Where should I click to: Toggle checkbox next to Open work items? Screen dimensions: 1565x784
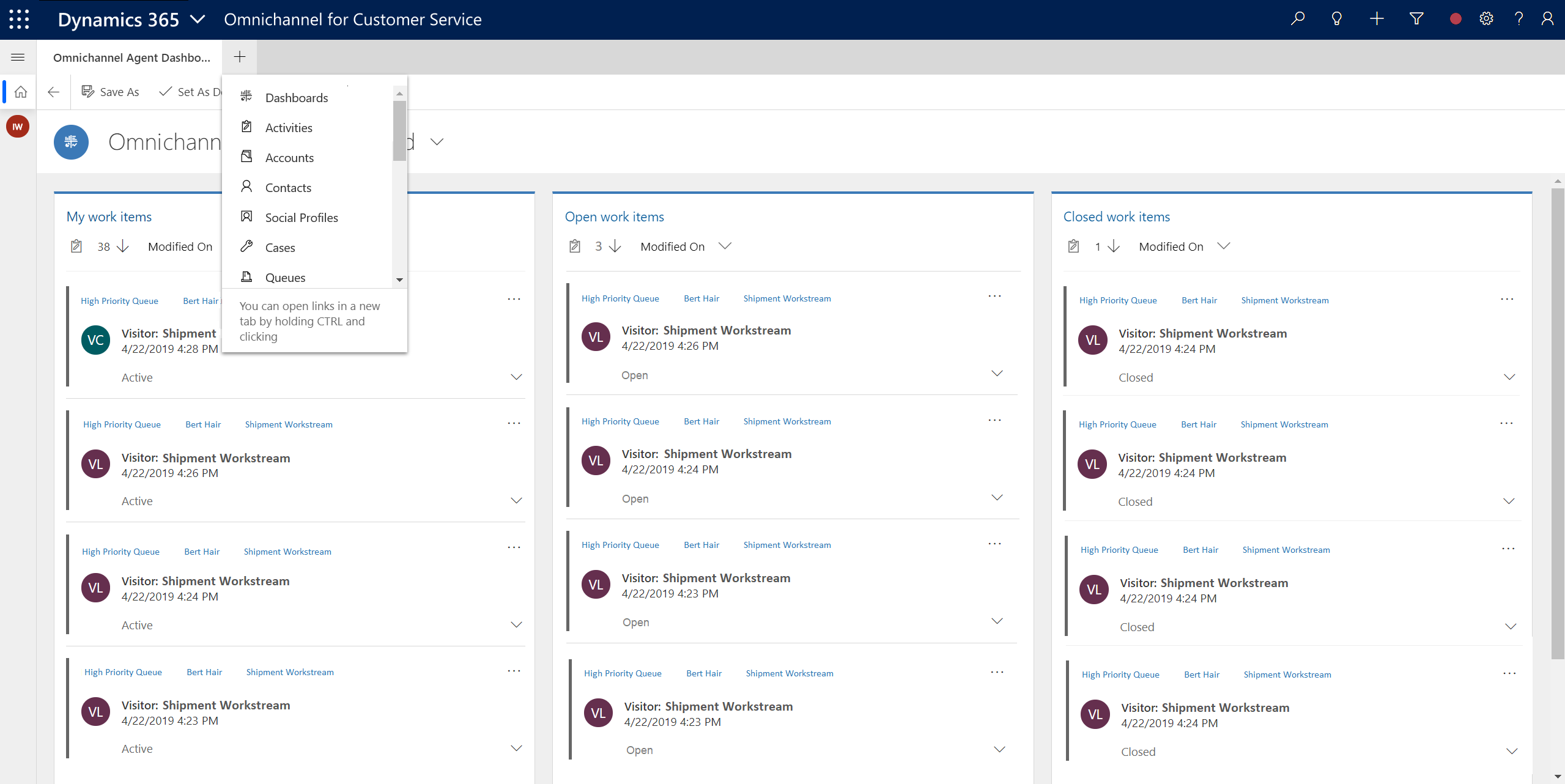(x=575, y=245)
